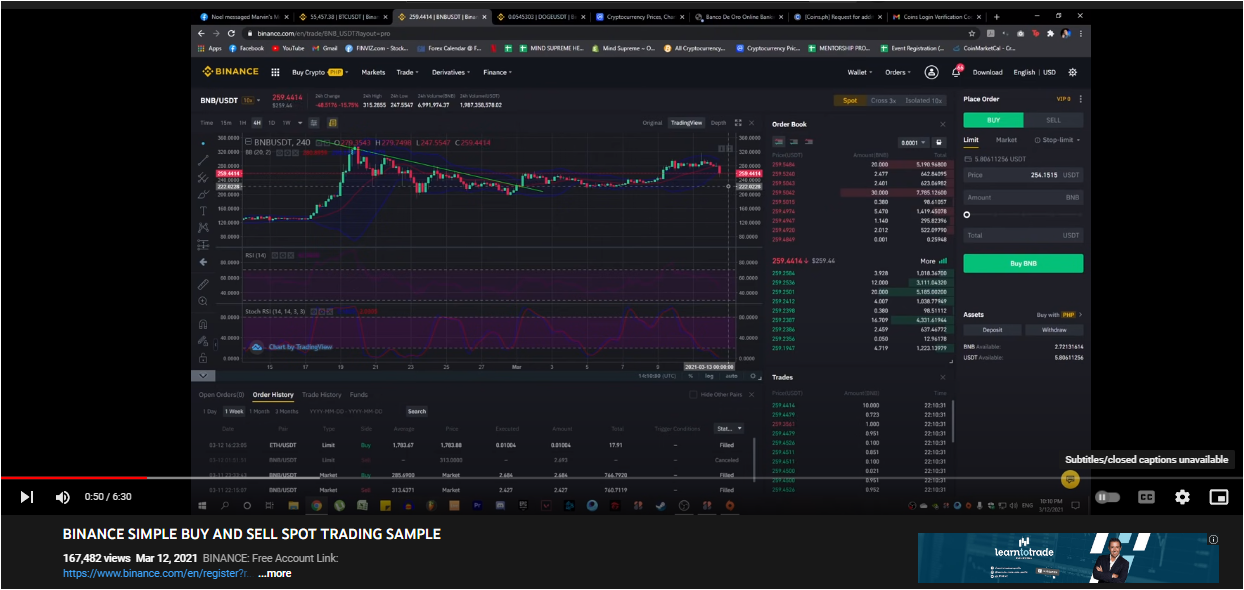
Task: Expand the Finance dropdown menu
Action: [x=497, y=72]
